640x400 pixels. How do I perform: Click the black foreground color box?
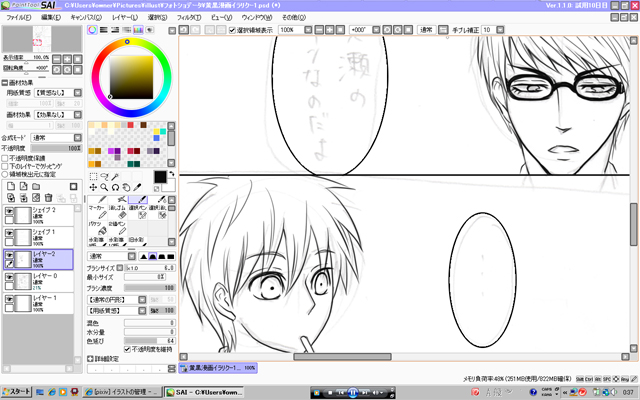(160, 177)
